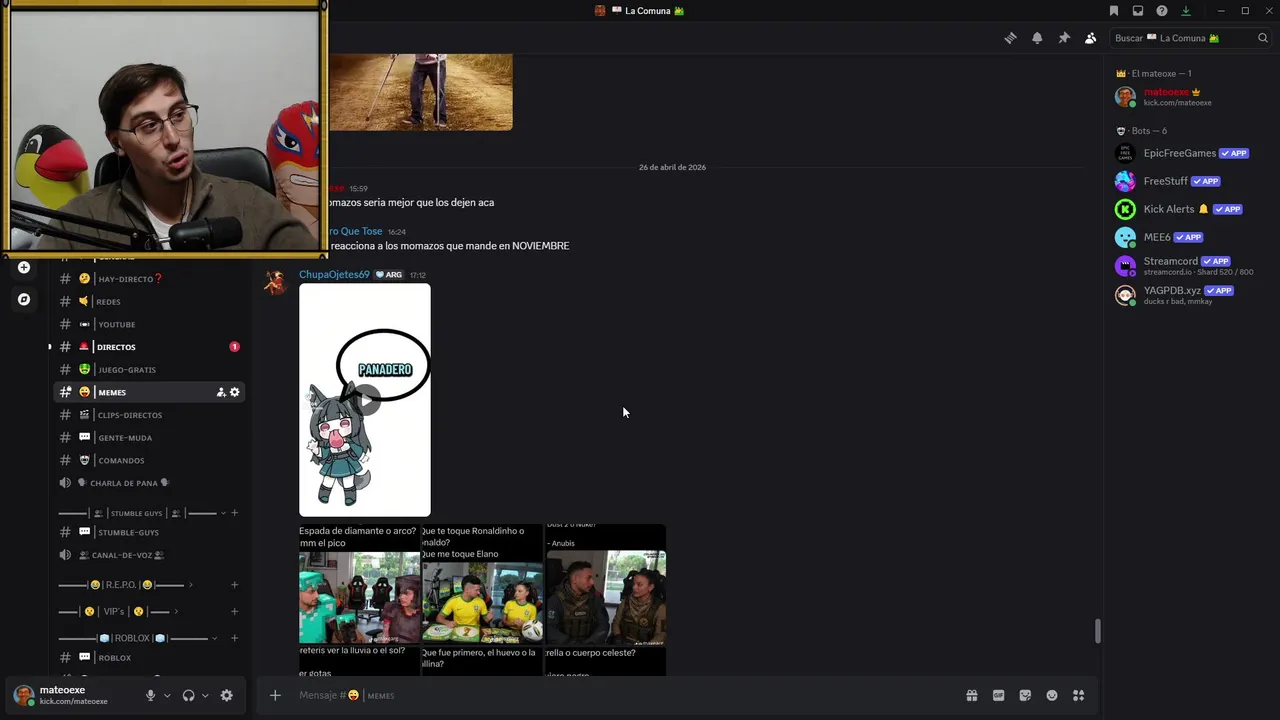Open the Anubis meme image
Image resolution: width=1280 pixels, height=720 pixels.
pos(605,583)
